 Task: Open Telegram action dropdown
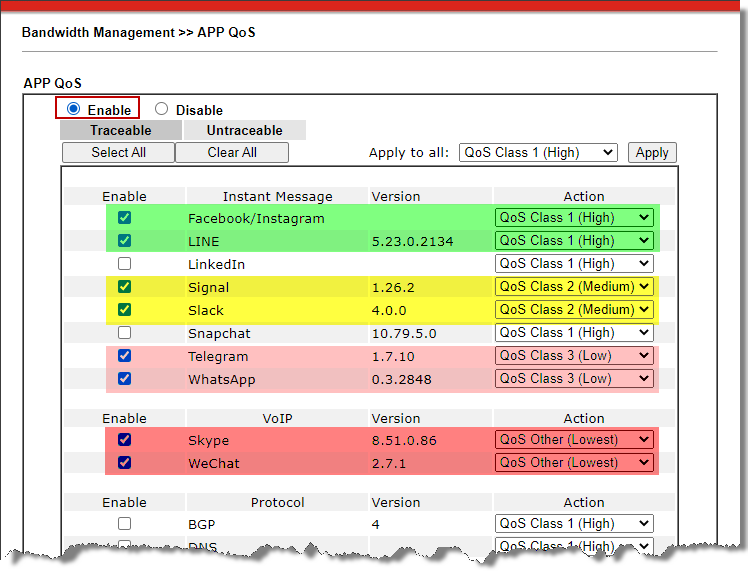(574, 355)
